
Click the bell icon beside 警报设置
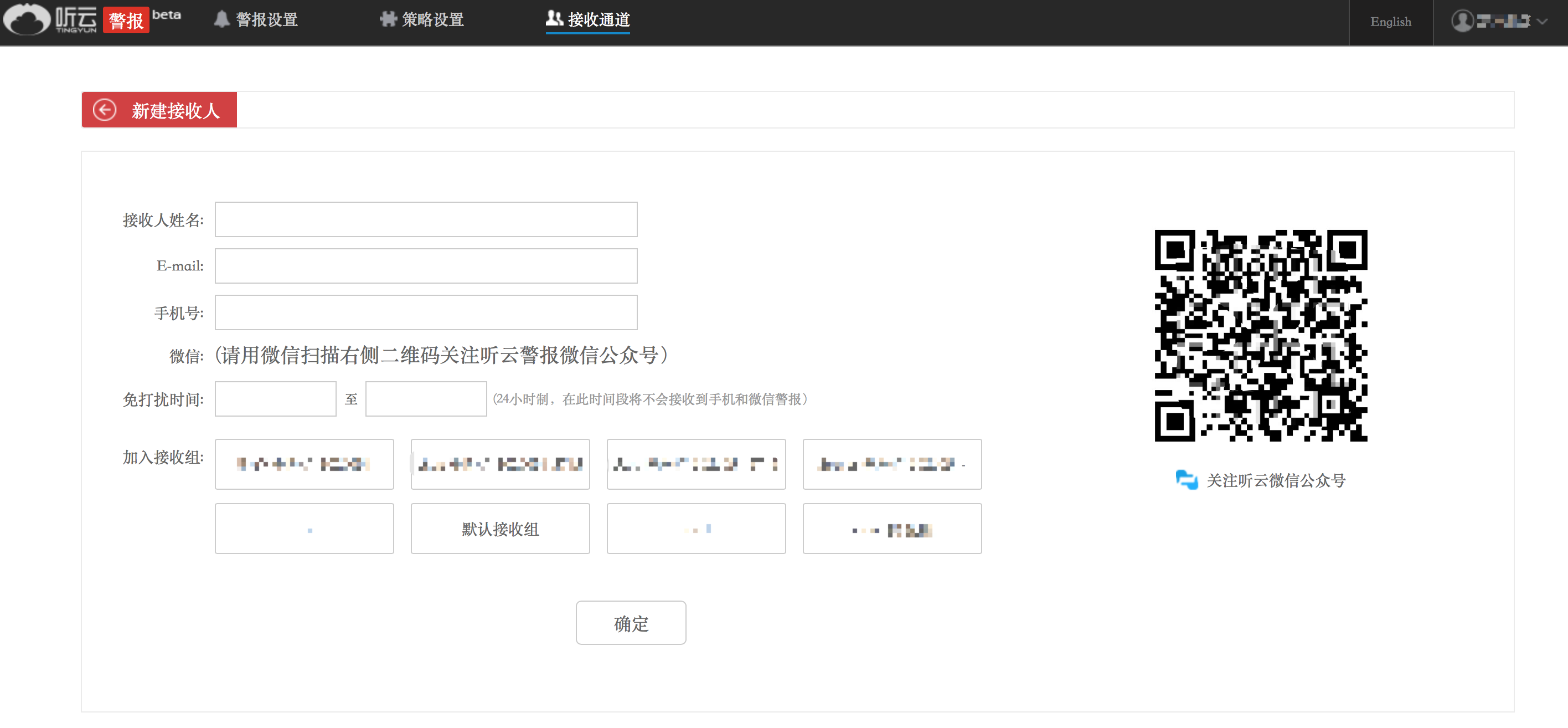221,19
